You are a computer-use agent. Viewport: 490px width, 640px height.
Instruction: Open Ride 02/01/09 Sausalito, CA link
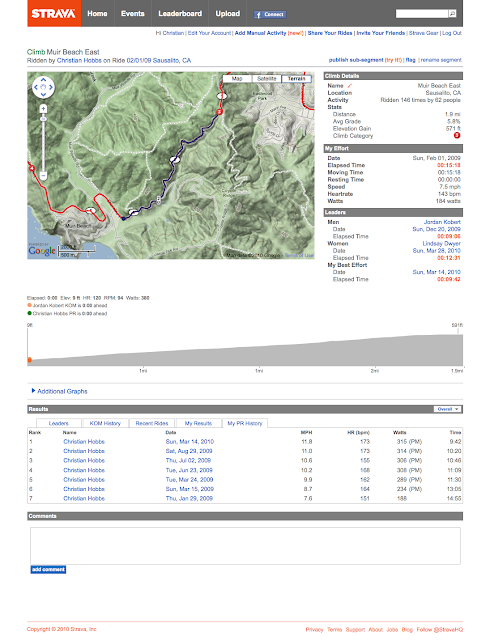pos(159,60)
